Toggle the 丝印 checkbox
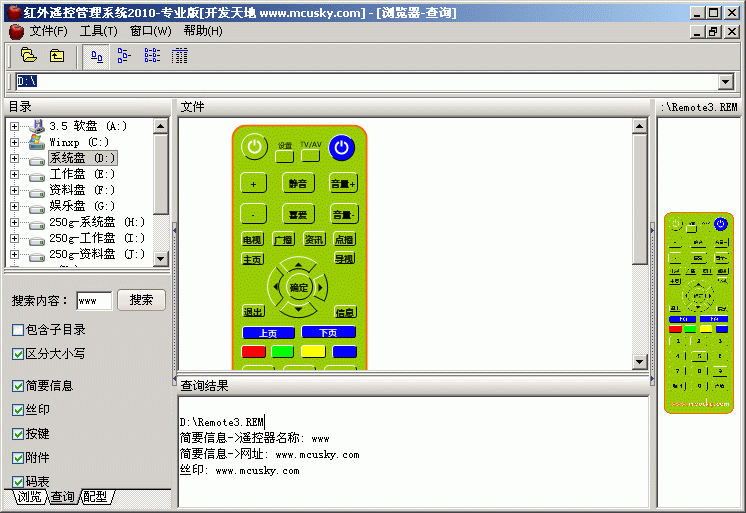746x513 pixels. 18,410
